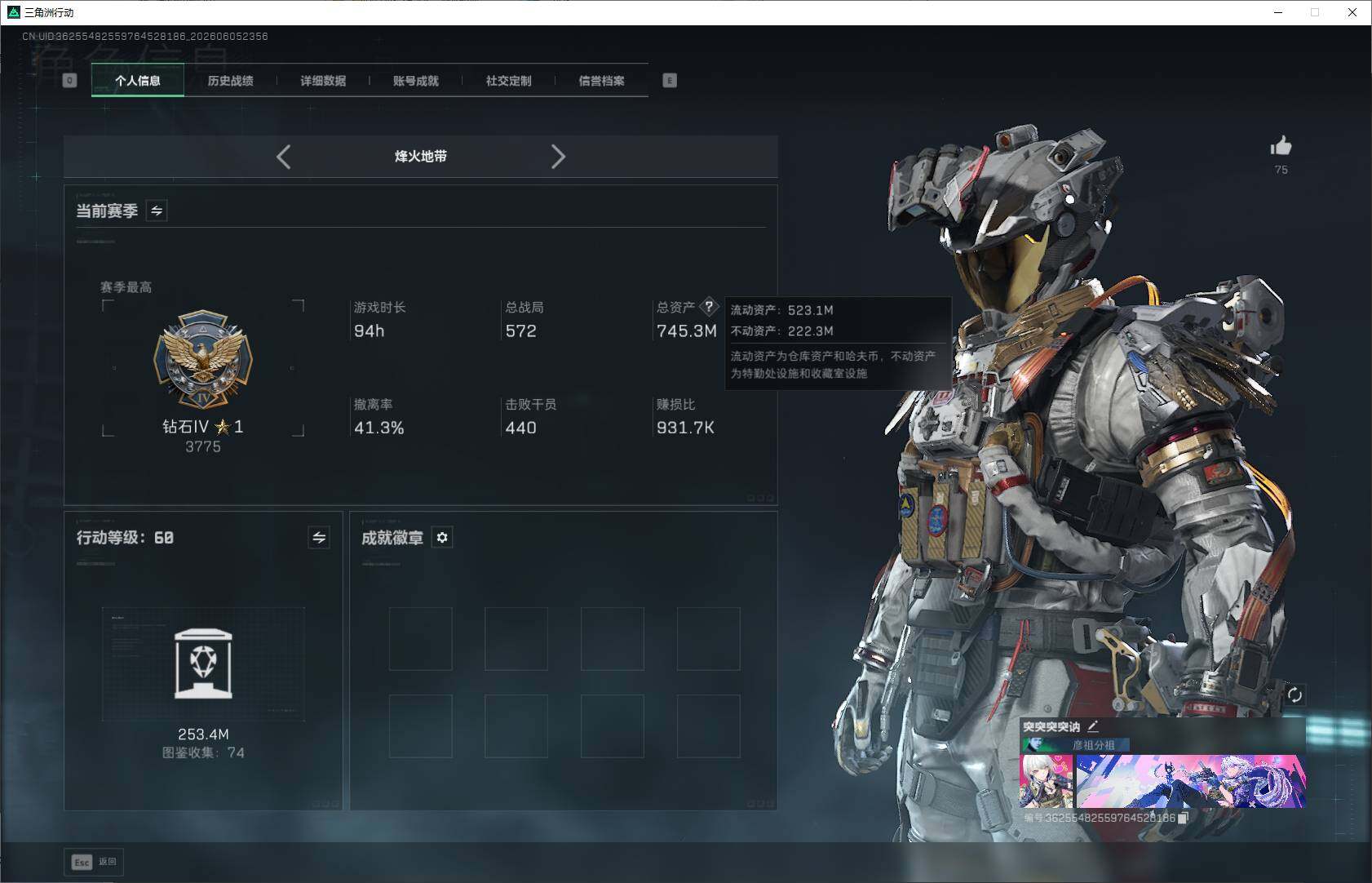Select the first bottom-row badge slot

click(421, 726)
